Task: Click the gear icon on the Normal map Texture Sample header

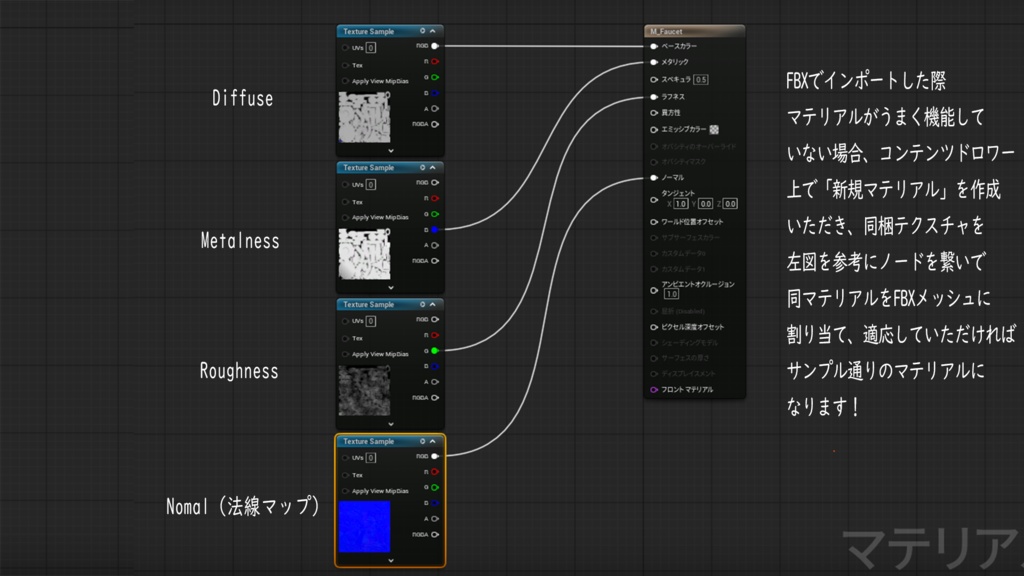Action: (423, 443)
